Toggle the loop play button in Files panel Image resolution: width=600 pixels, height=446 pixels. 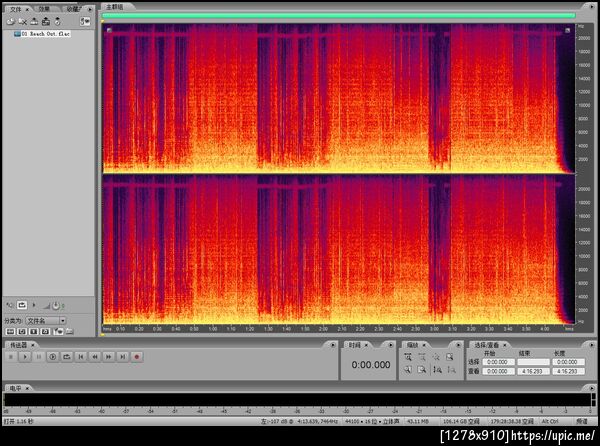tap(22, 305)
